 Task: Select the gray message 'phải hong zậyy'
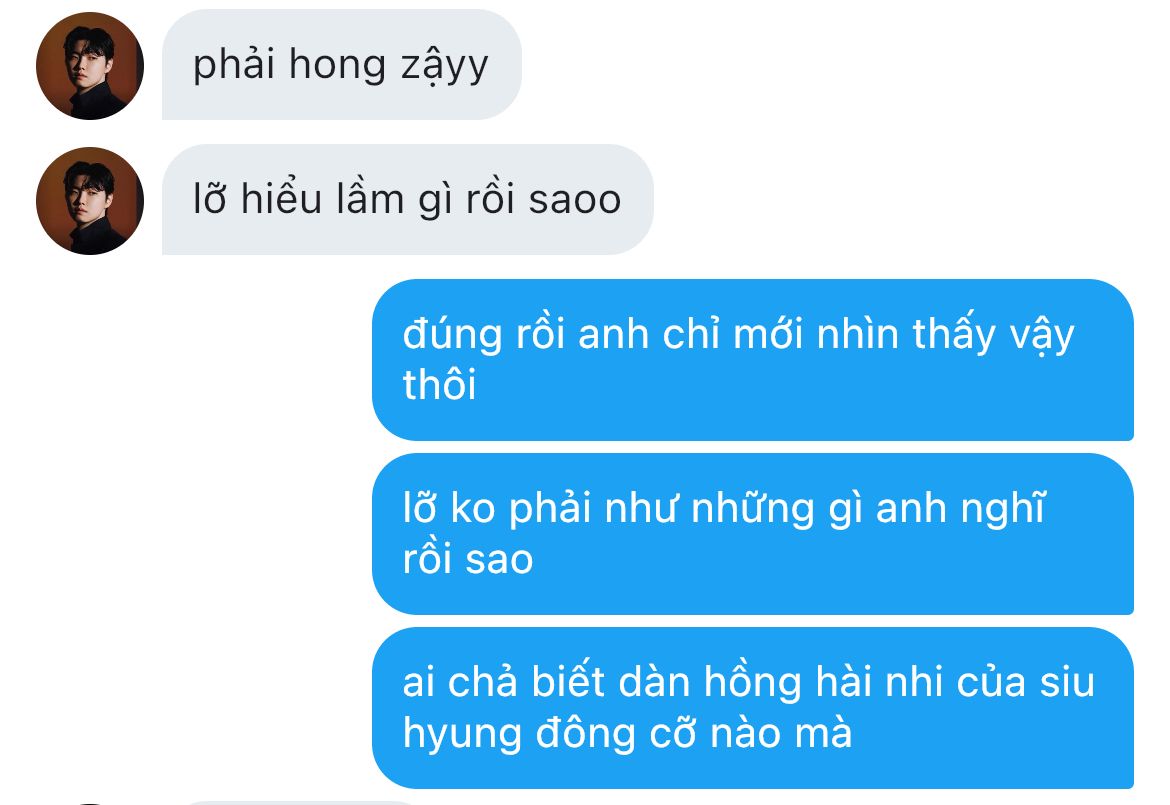pos(342,65)
